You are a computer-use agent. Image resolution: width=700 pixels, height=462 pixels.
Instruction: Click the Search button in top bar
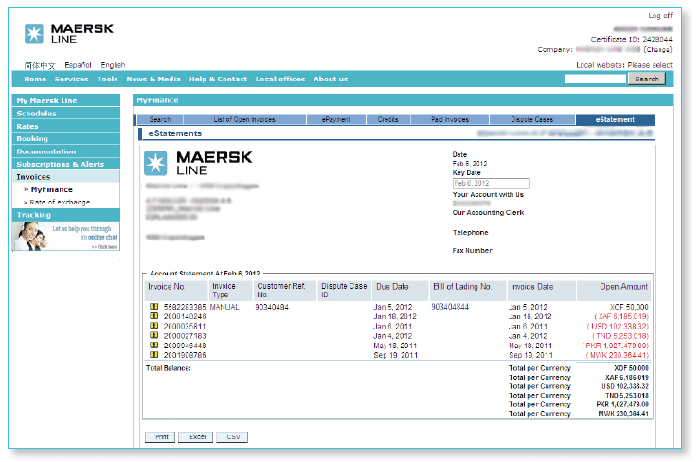tap(646, 79)
